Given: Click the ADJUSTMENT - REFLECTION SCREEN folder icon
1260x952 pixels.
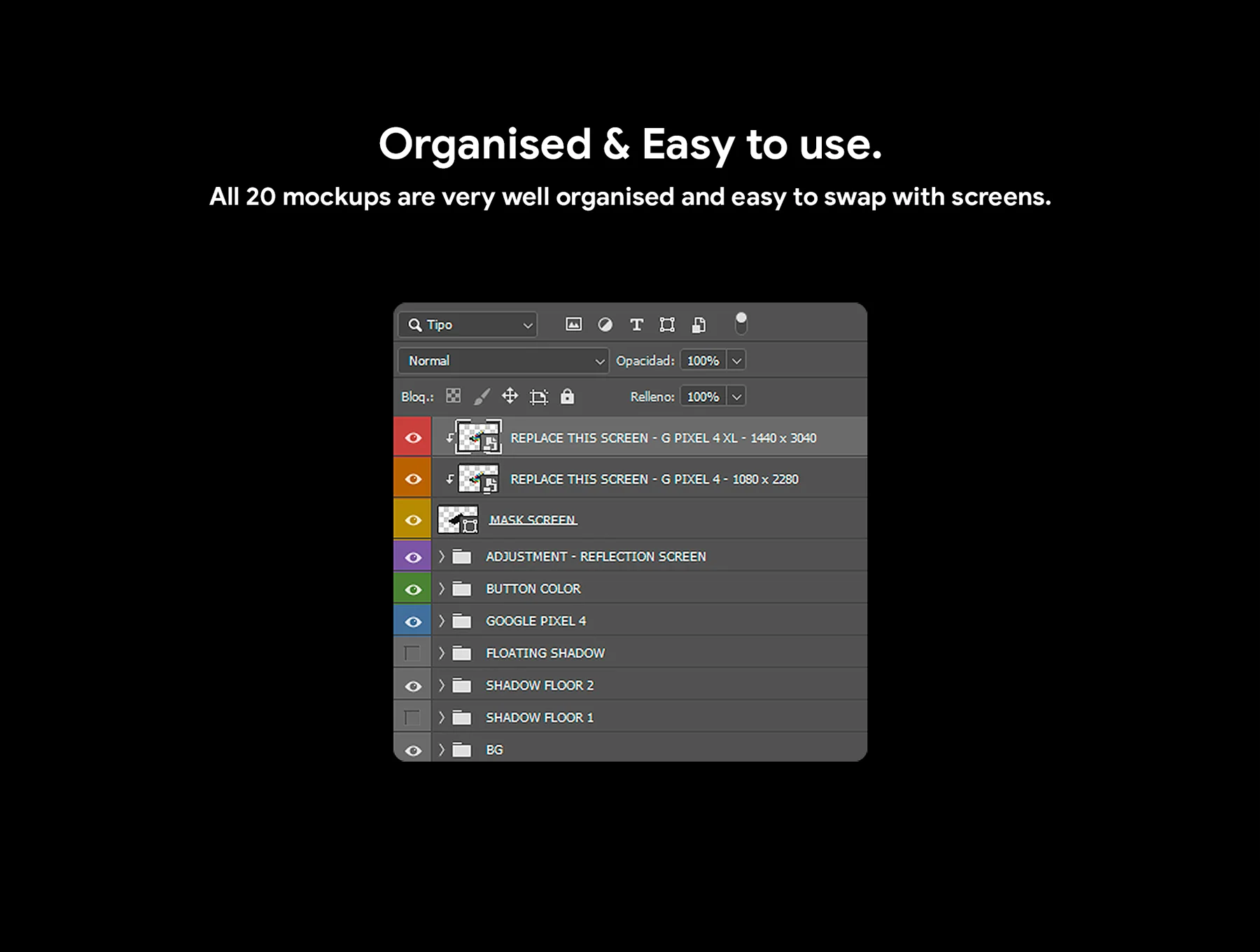Looking at the screenshot, I should point(462,556).
